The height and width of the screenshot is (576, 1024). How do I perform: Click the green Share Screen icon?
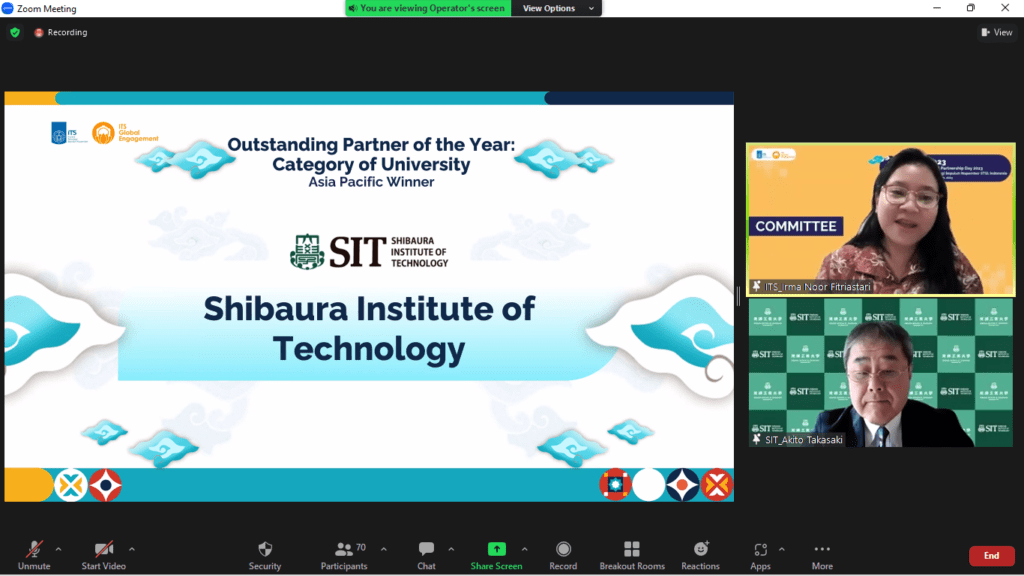coord(496,549)
